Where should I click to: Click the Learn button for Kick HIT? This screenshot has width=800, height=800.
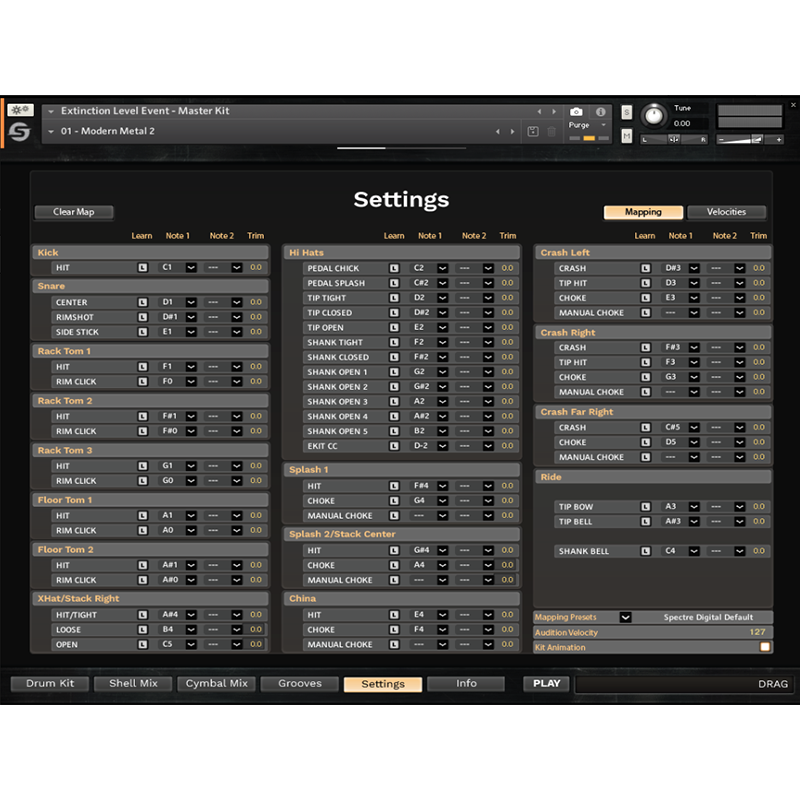(143, 267)
